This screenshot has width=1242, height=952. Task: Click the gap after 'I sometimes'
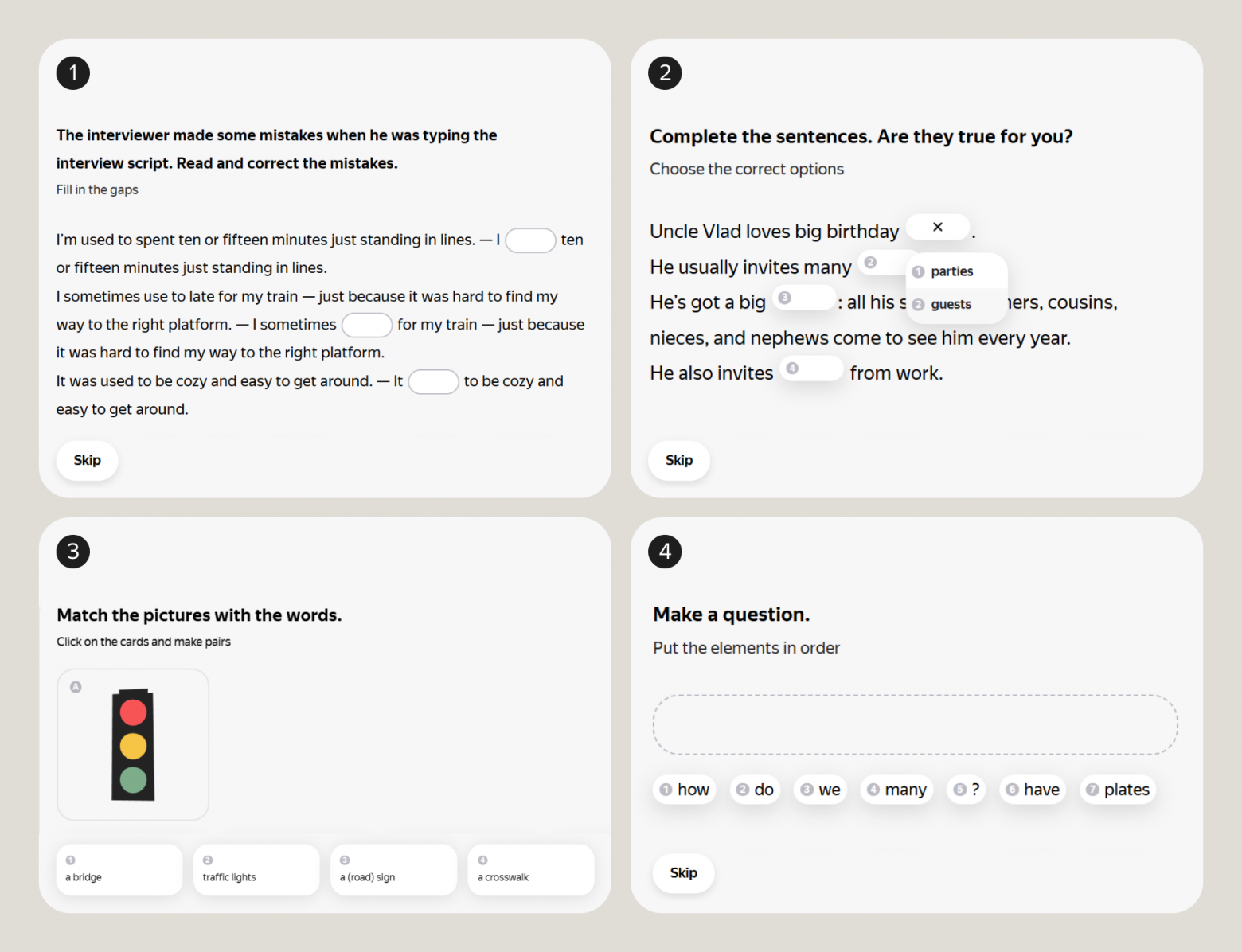366,325
